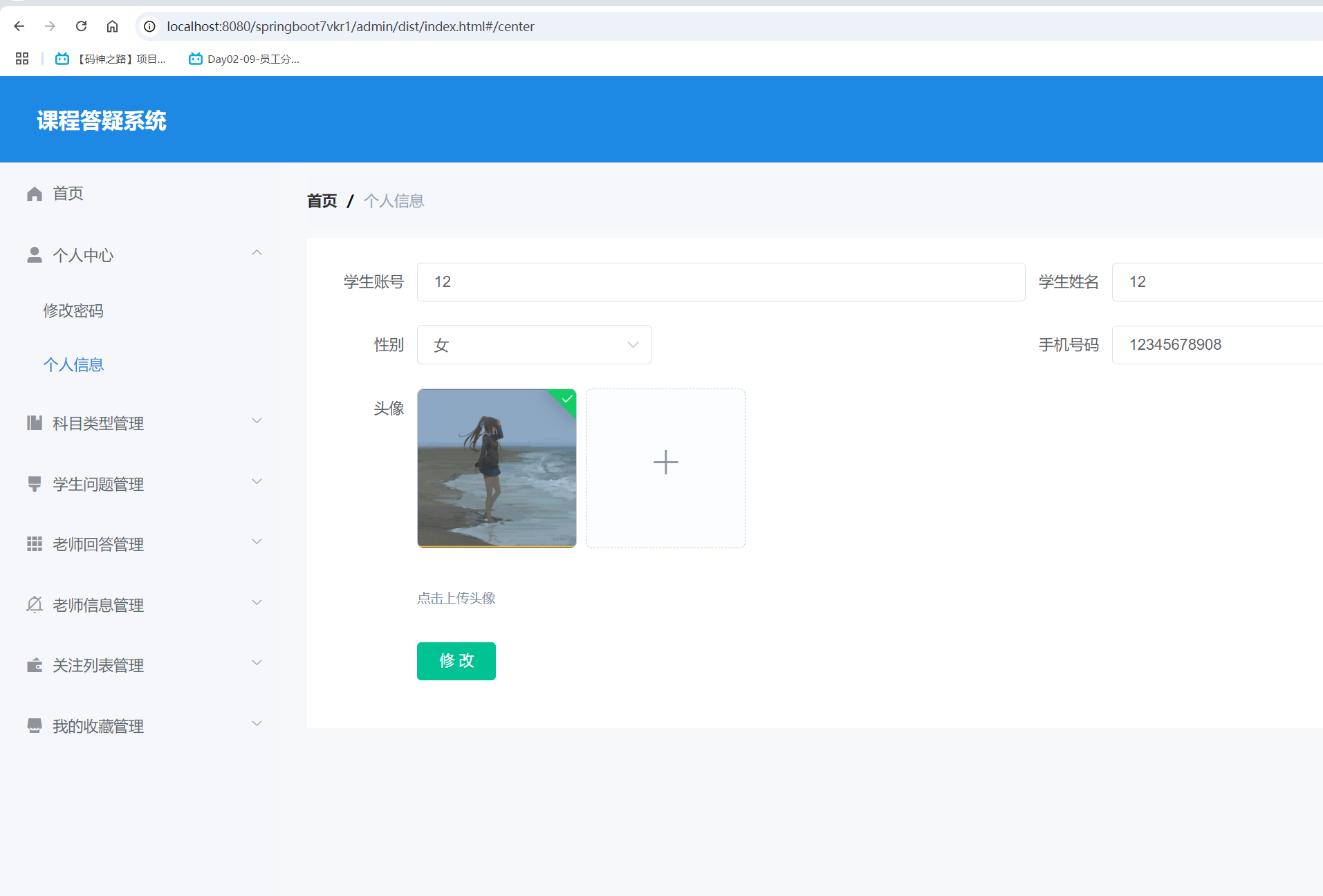The height and width of the screenshot is (896, 1323).
Task: Click the 课程答疑系统 header title
Action: point(102,121)
